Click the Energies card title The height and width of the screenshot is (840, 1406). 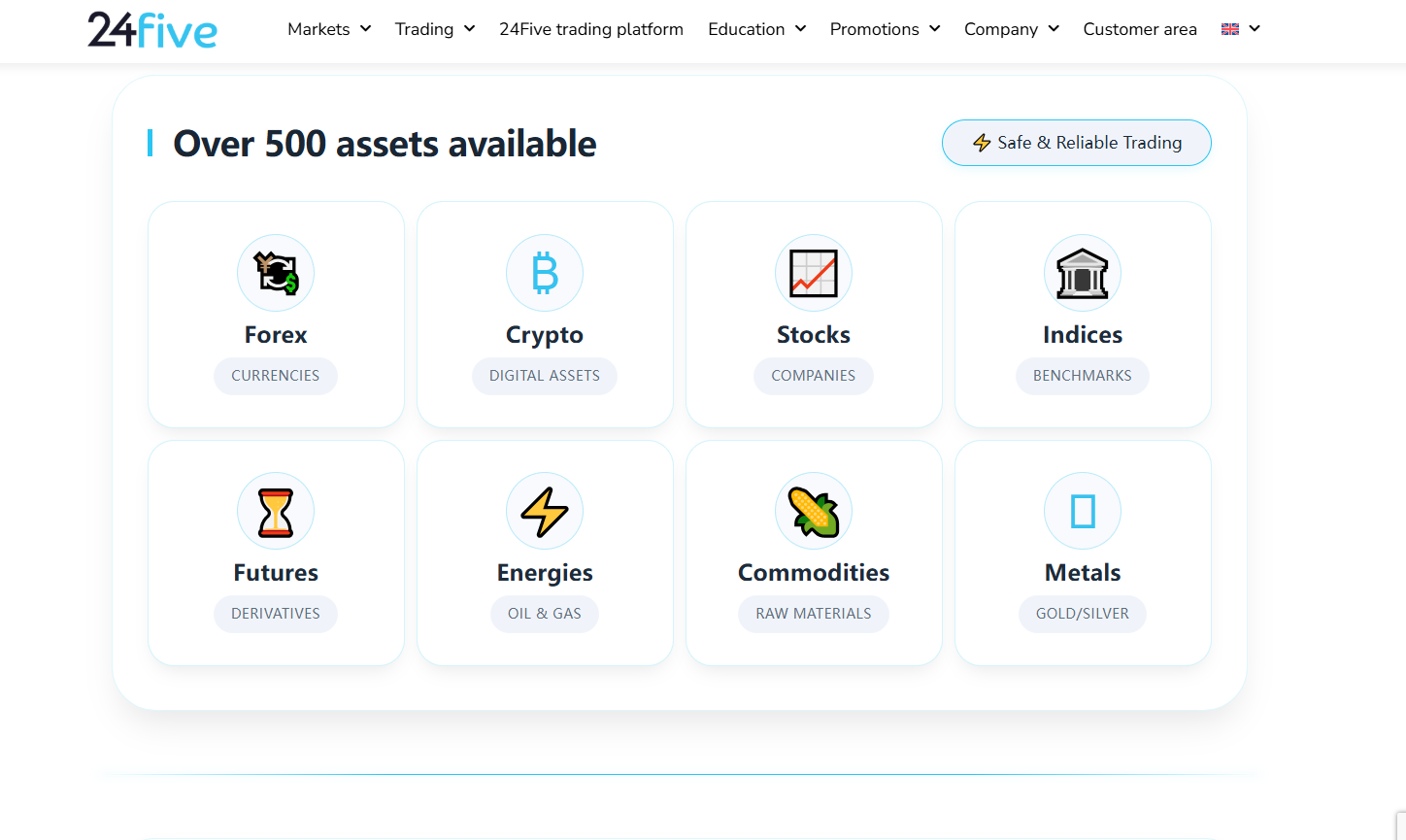point(545,573)
